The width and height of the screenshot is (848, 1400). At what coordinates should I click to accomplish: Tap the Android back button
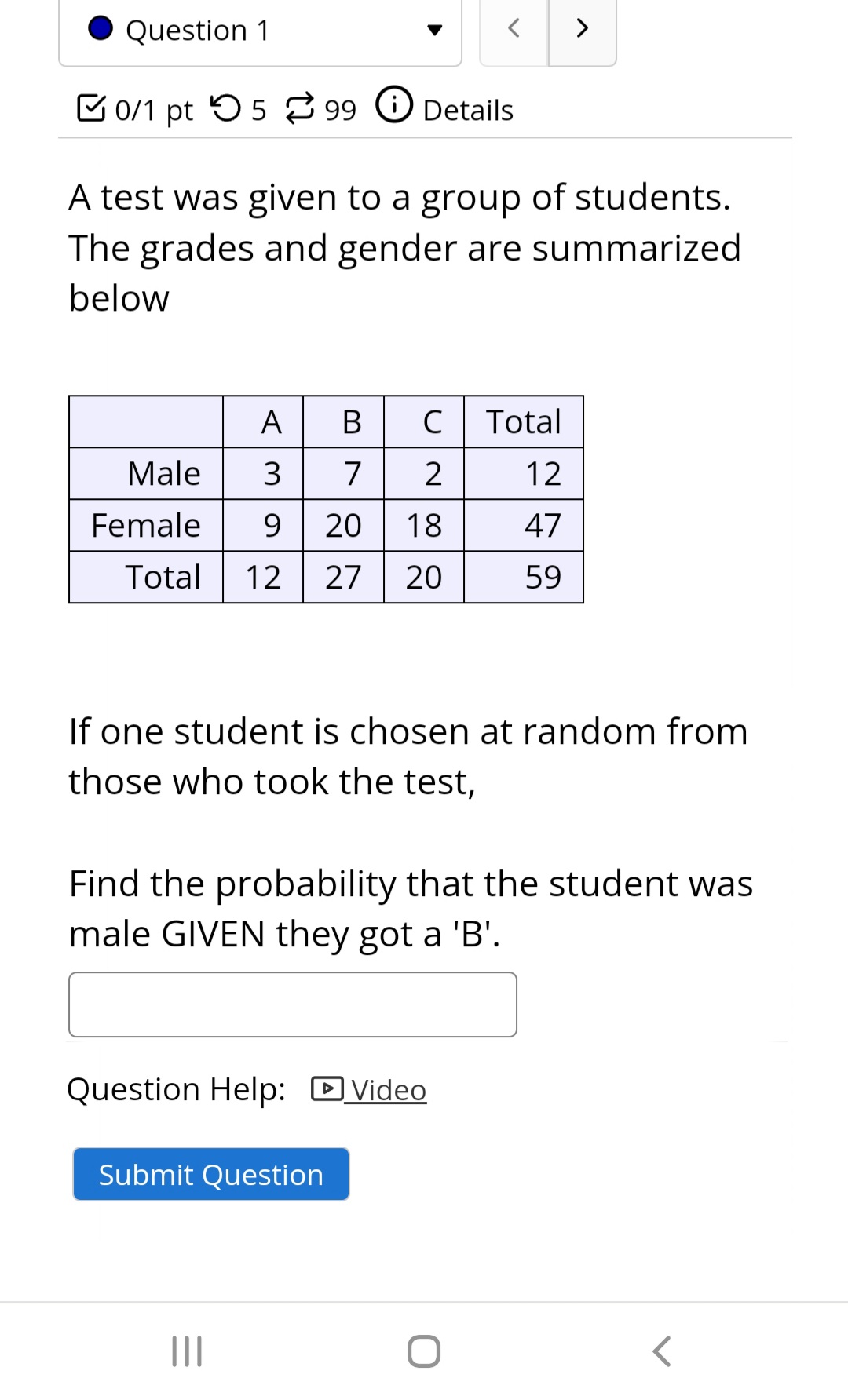point(660,1350)
